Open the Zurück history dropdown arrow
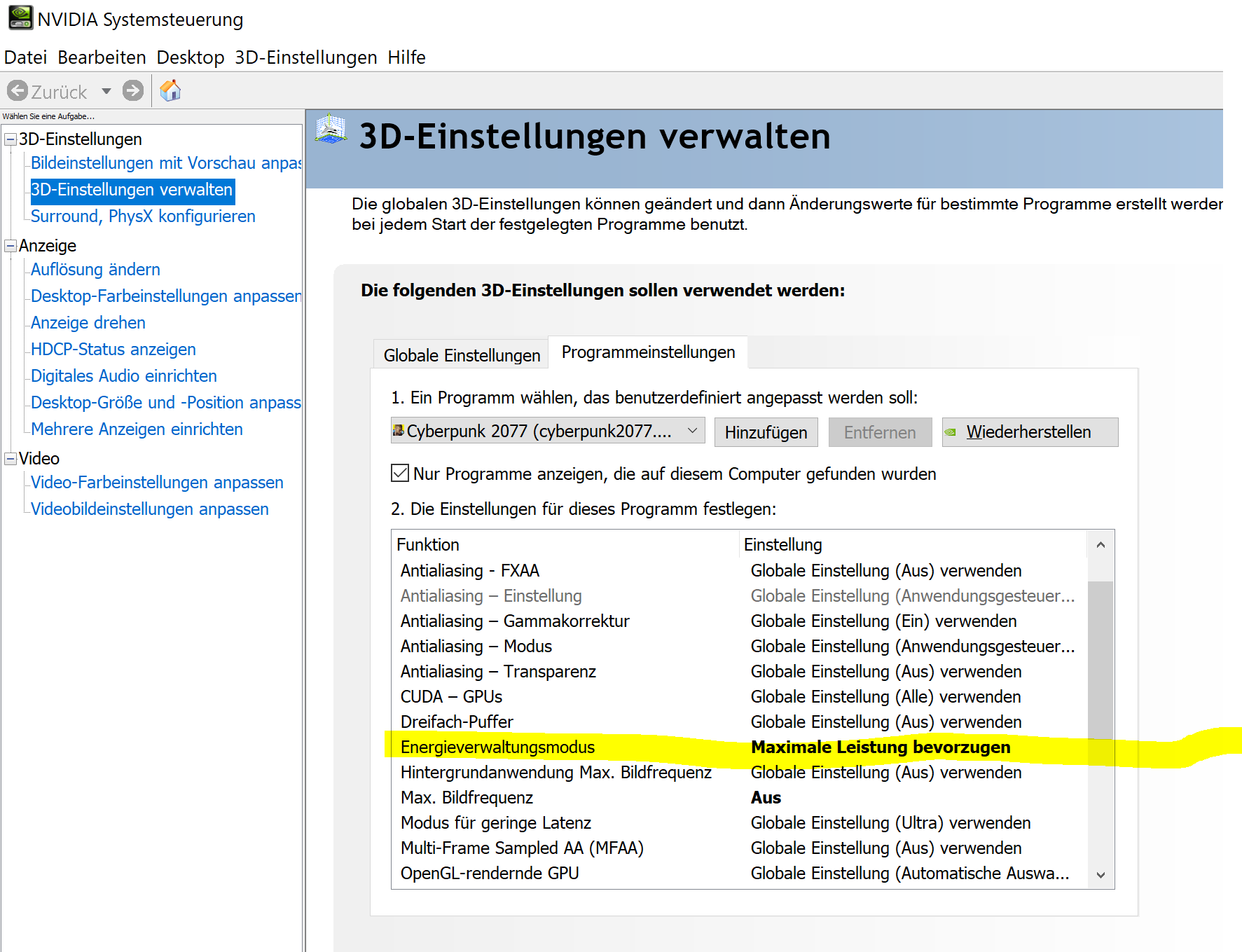1242x952 pixels. pos(106,91)
